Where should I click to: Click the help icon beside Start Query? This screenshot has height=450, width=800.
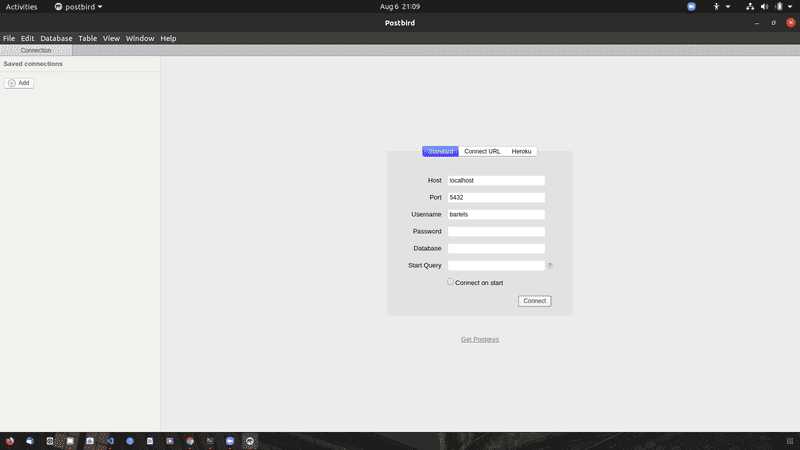550,266
